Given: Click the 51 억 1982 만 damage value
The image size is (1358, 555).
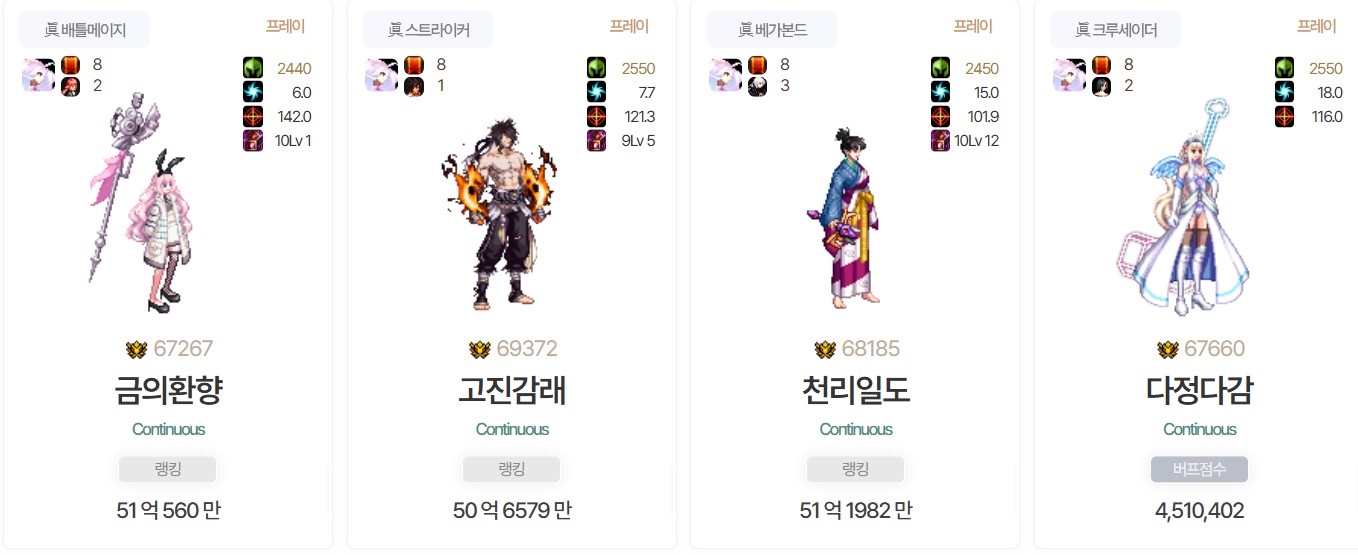Looking at the screenshot, I should [x=856, y=510].
